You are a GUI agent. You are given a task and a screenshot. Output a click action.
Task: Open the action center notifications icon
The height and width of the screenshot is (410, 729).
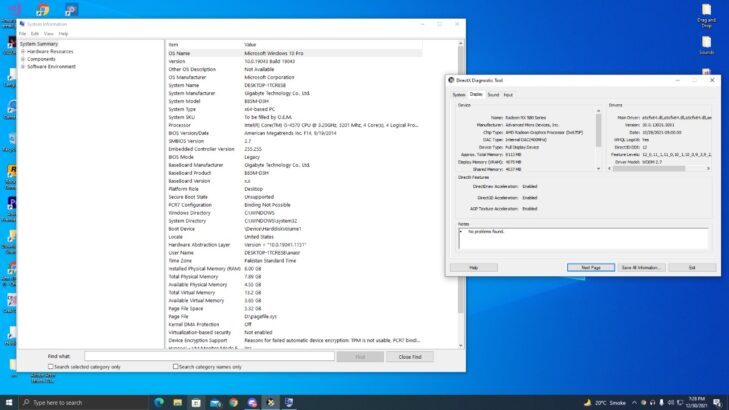click(x=717, y=403)
